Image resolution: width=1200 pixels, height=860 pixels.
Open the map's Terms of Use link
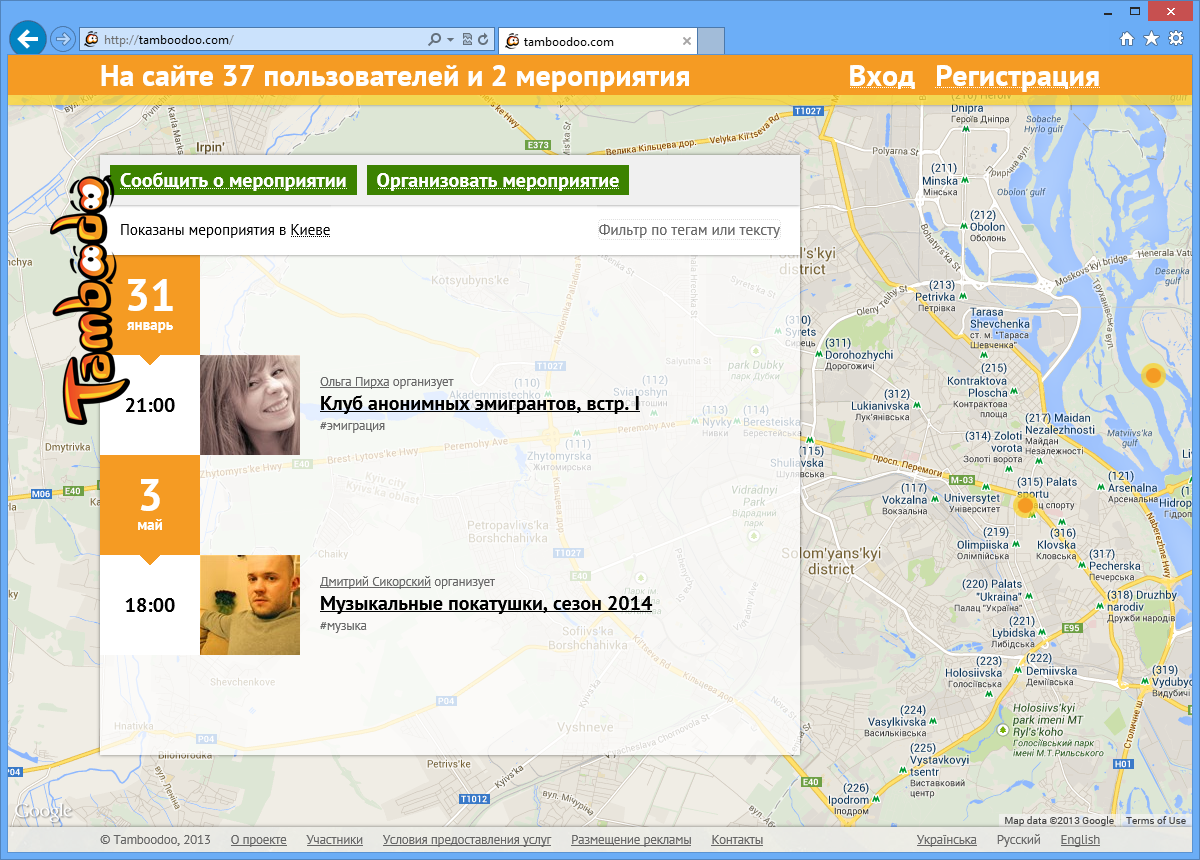(x=1156, y=821)
